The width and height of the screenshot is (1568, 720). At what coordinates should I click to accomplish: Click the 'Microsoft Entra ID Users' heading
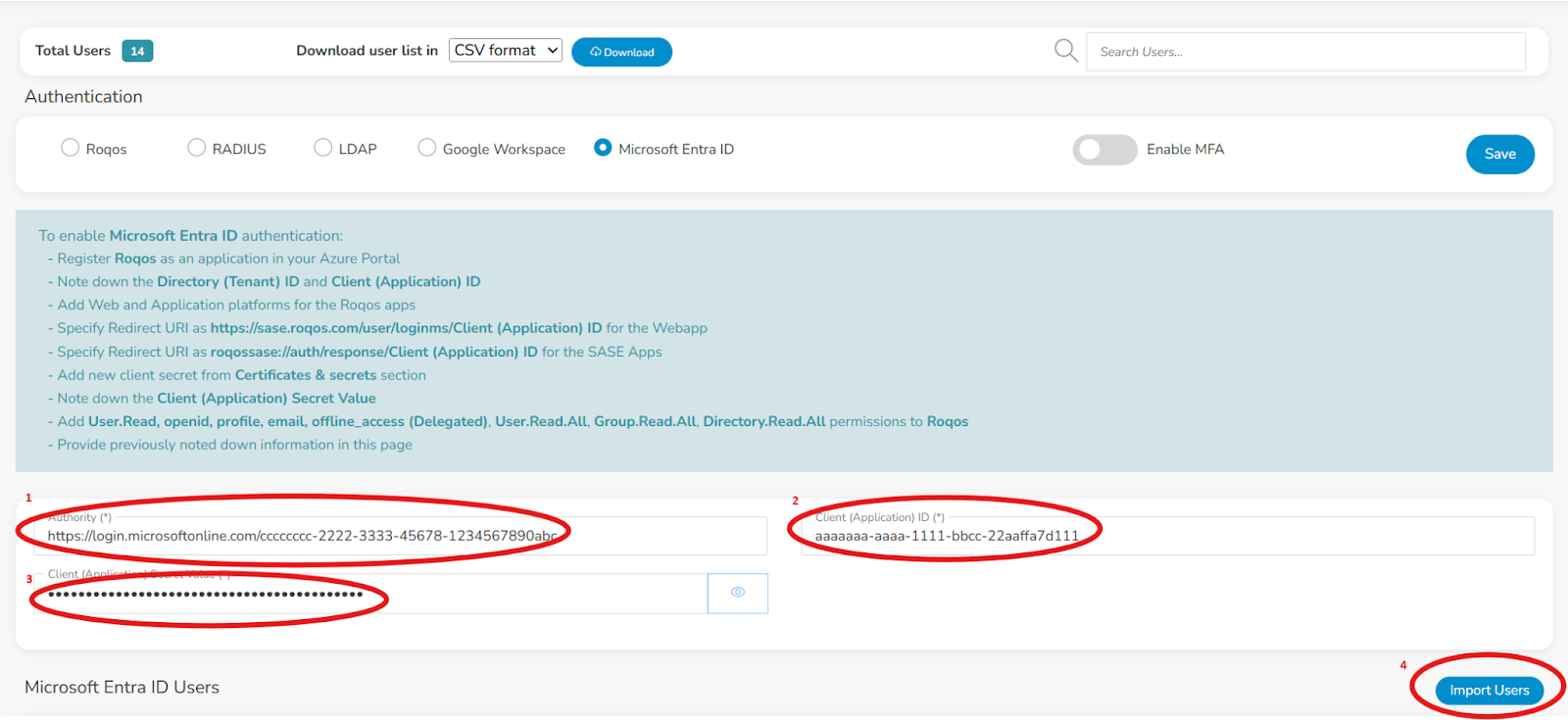pyautogui.click(x=122, y=688)
